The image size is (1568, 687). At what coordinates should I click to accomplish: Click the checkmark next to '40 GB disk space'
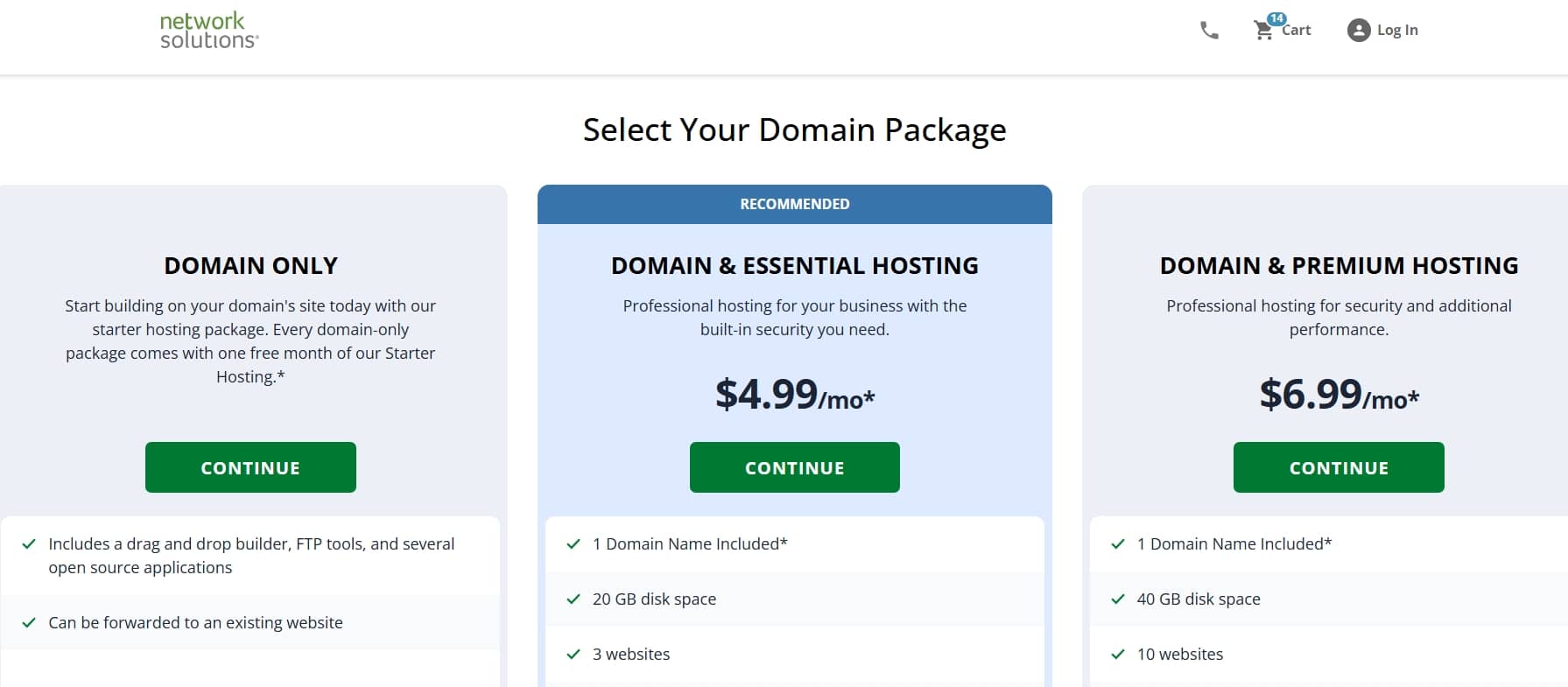1117,599
